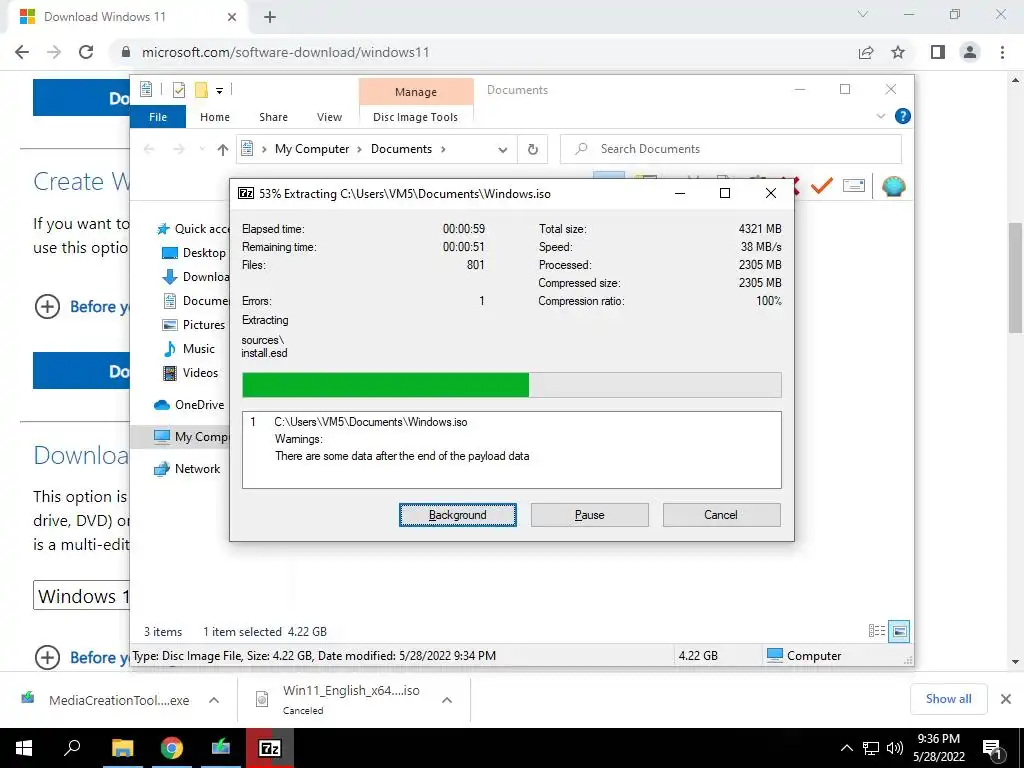The width and height of the screenshot is (1024, 768).
Task: Refresh the Documents folder view
Action: (533, 150)
